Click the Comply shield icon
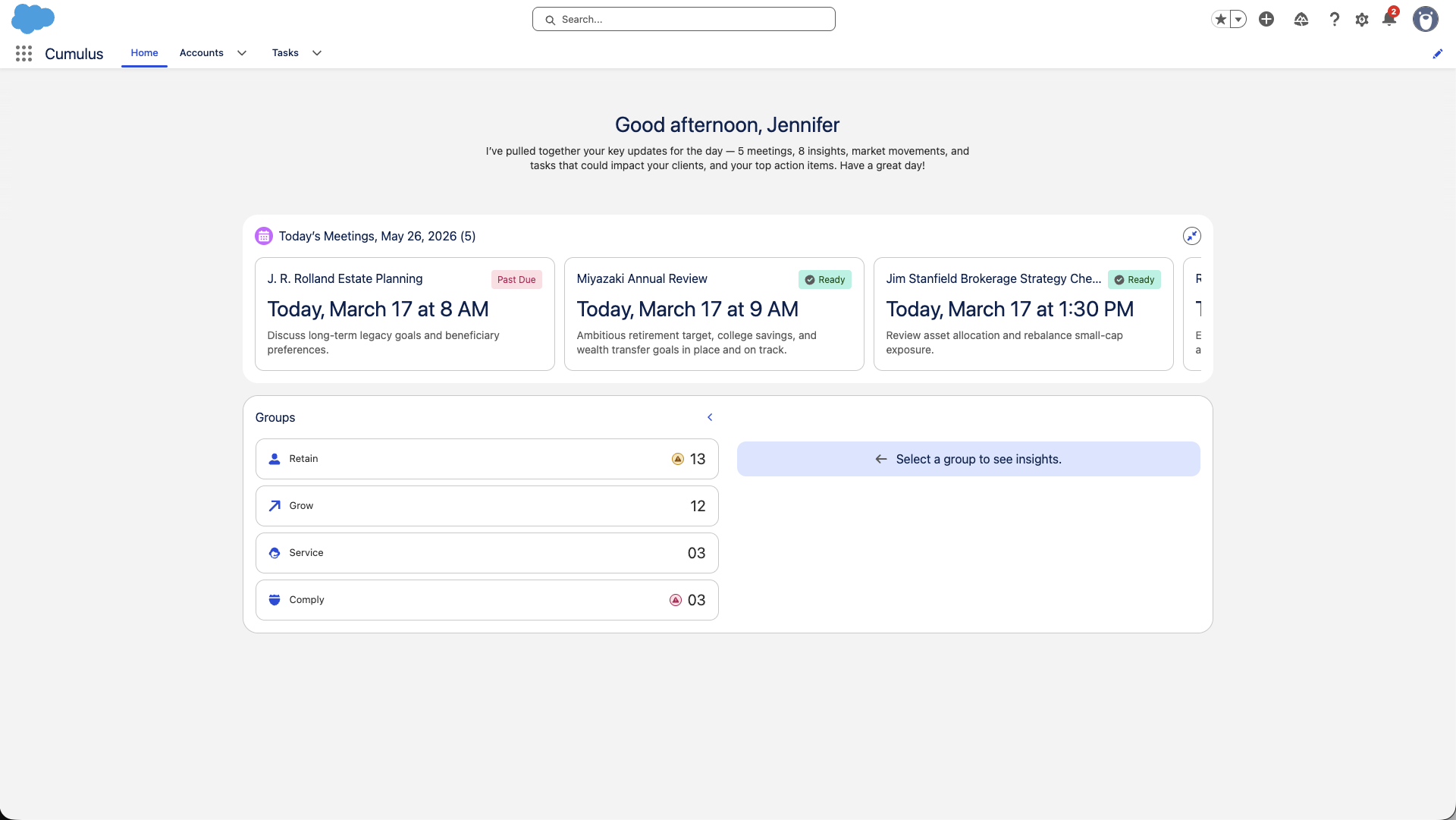Image resolution: width=1456 pixels, height=820 pixels. click(275, 600)
